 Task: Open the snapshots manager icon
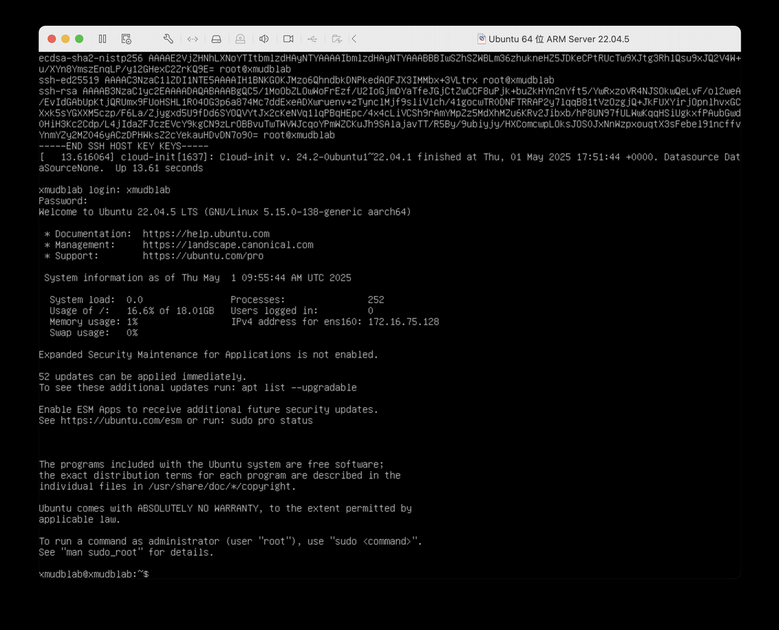click(x=126, y=39)
